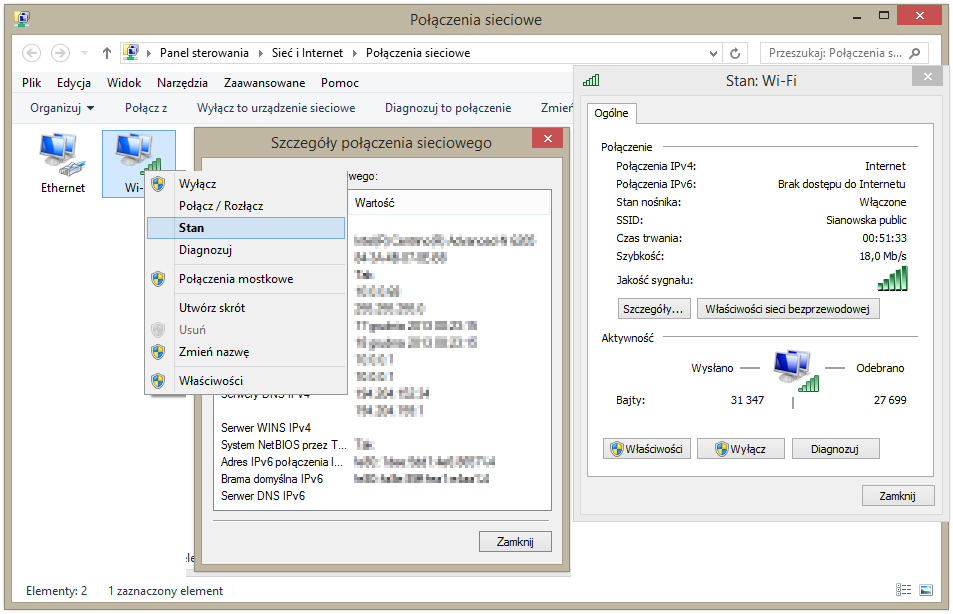This screenshot has width=953, height=614.
Task: Click the SSID value Sianowska public
Action: pyautogui.click(x=866, y=220)
